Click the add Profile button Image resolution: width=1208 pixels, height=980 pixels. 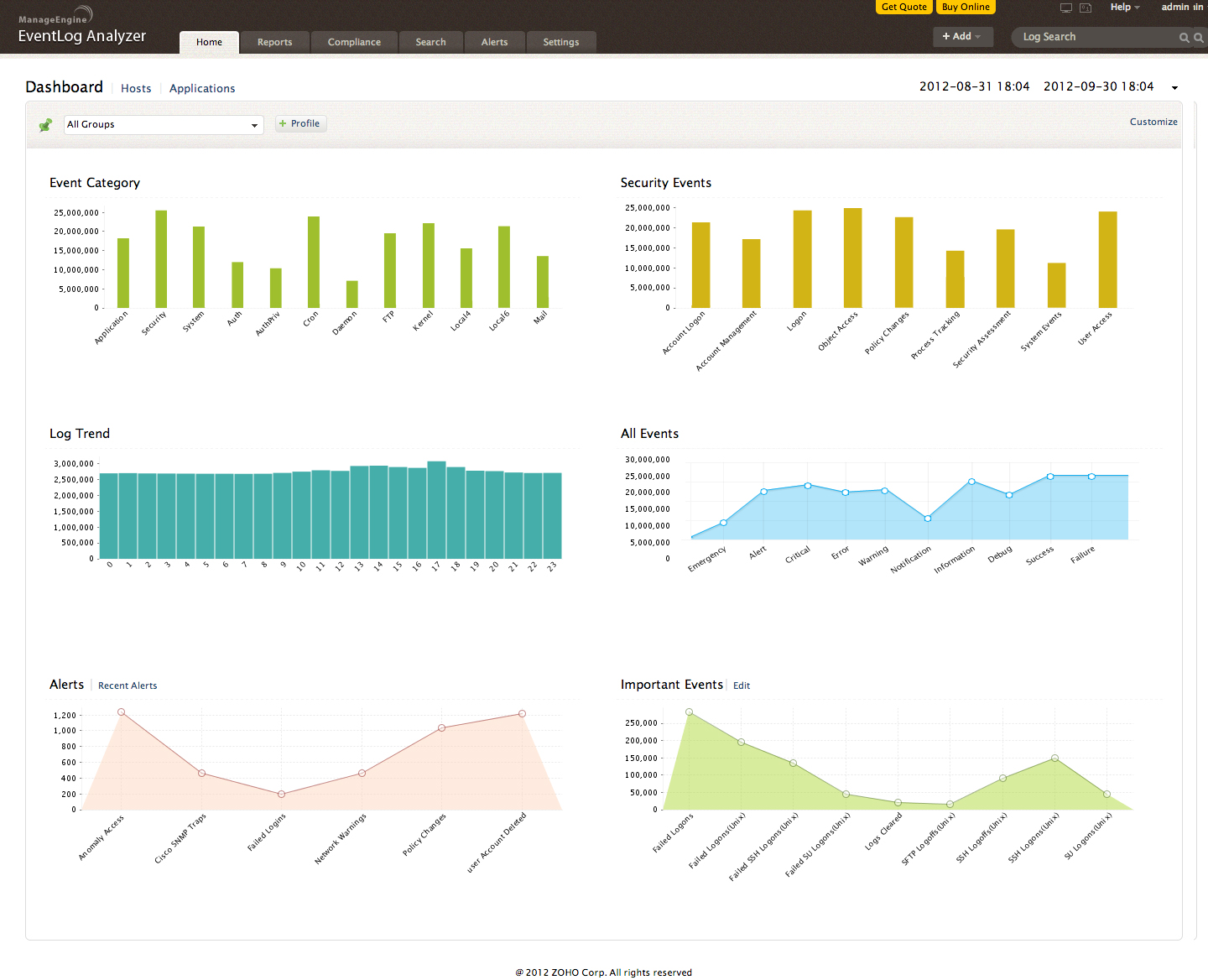point(299,124)
